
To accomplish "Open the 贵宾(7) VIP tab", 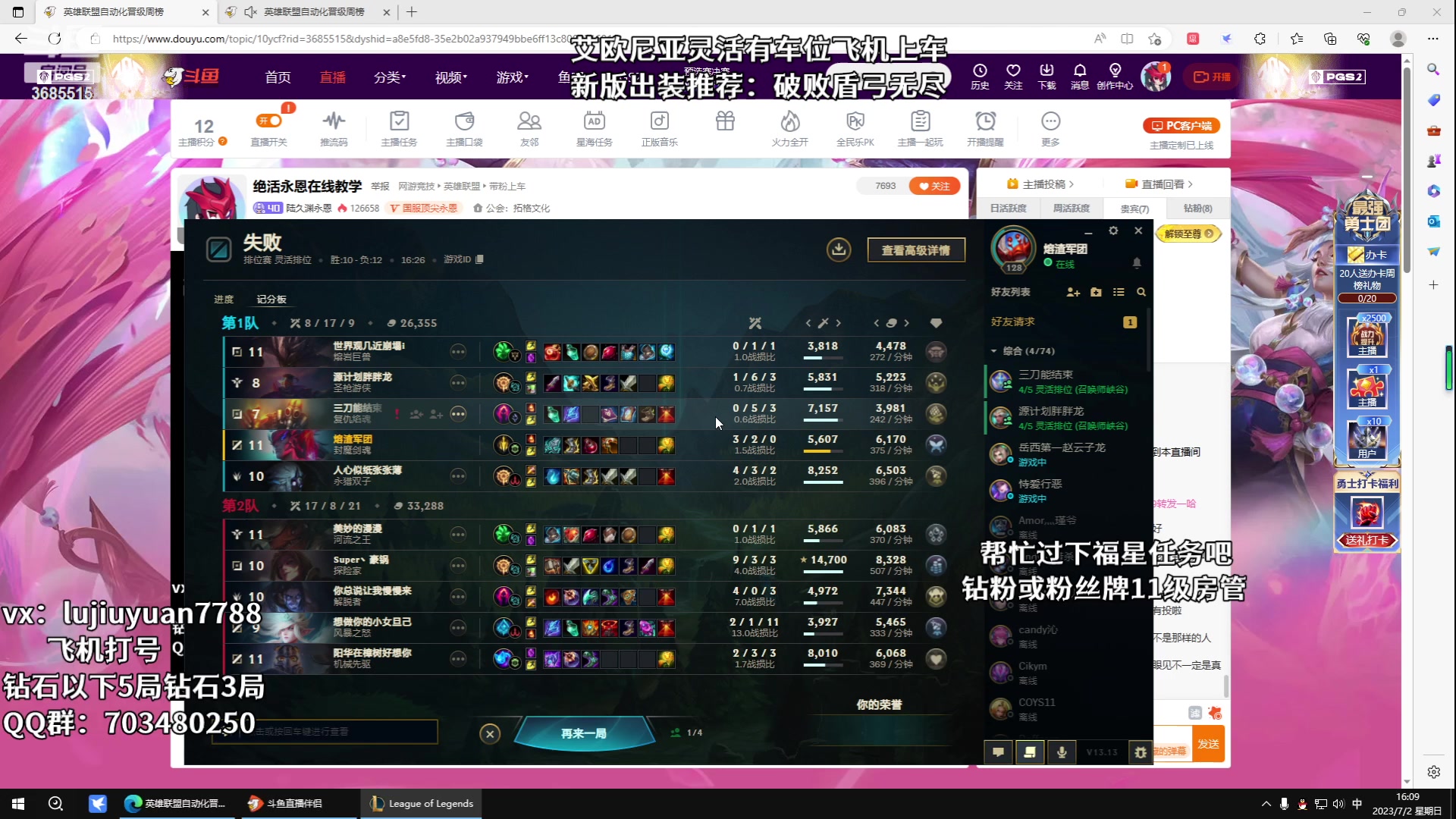I will click(x=1134, y=208).
